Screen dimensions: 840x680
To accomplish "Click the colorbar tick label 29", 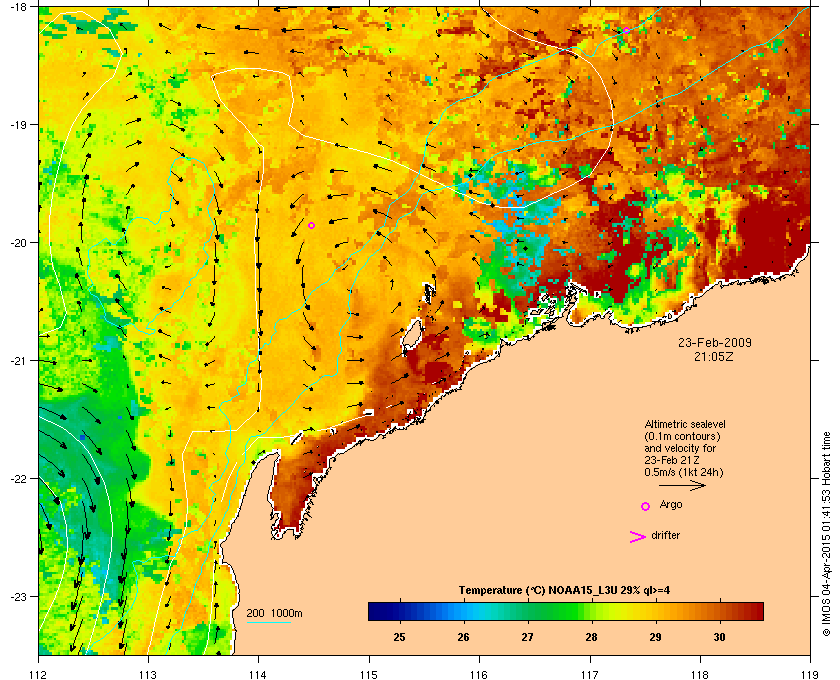I will pos(655,637).
